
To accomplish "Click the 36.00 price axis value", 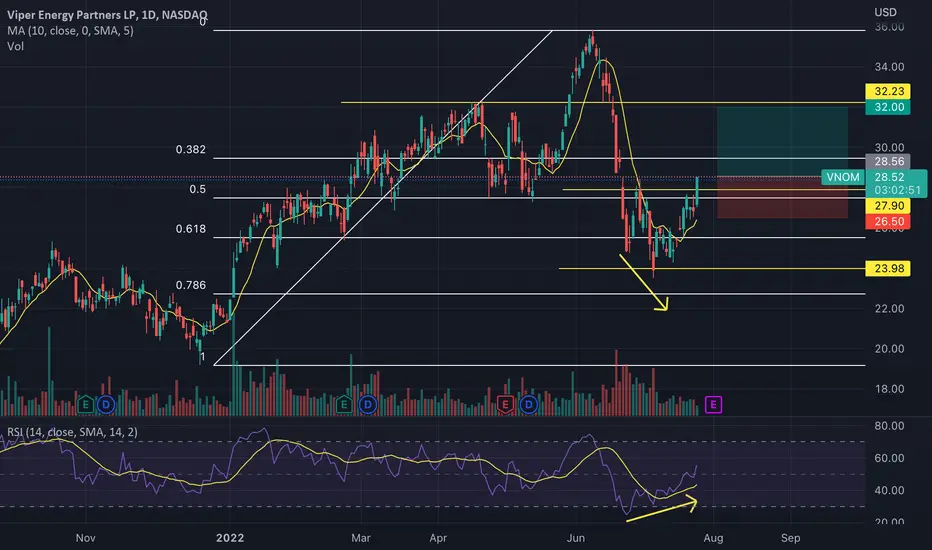I will (889, 27).
